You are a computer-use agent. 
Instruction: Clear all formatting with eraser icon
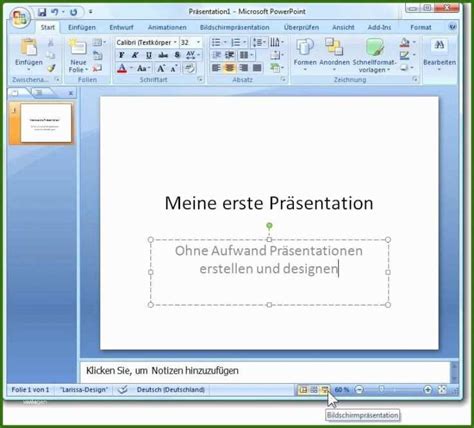coord(190,68)
